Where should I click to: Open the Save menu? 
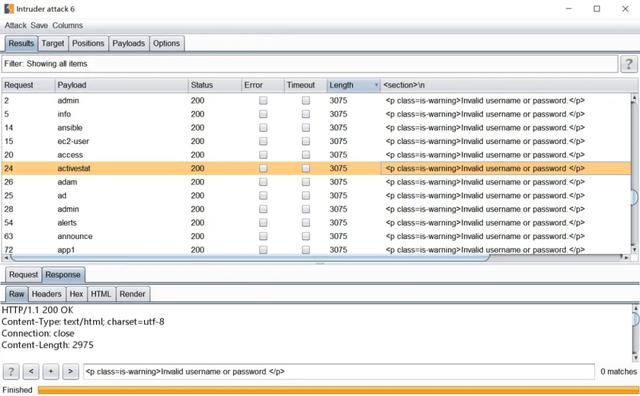point(39,25)
